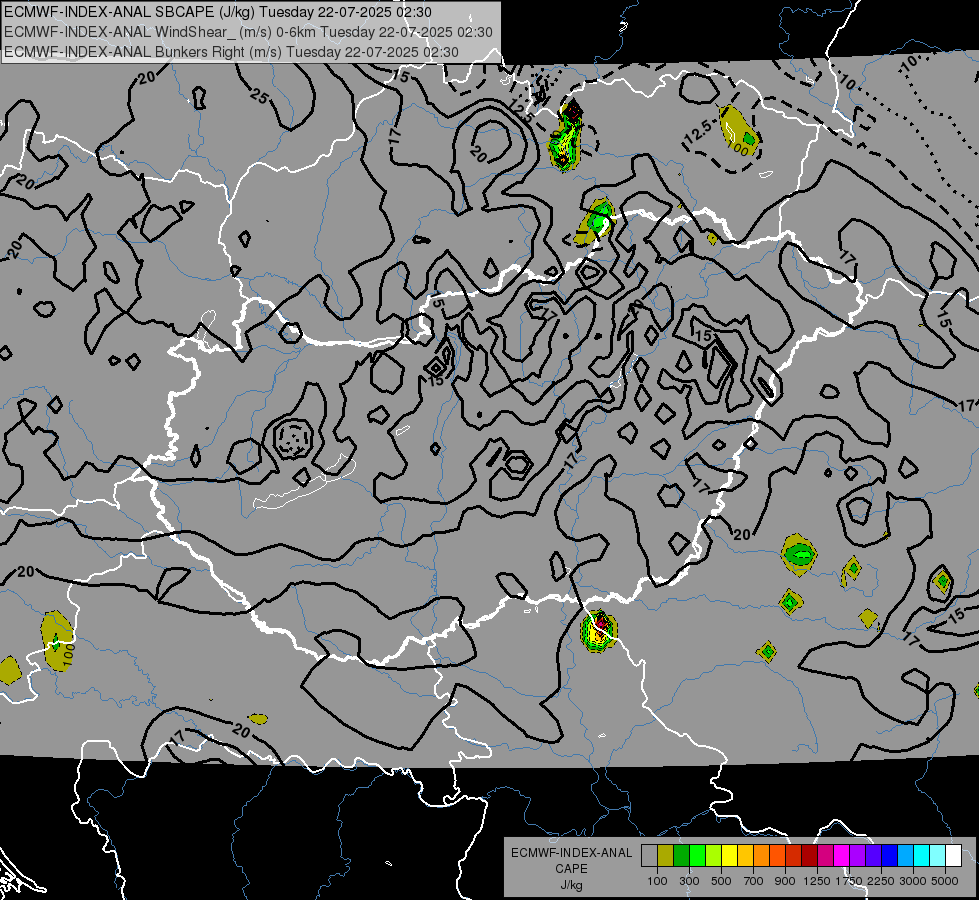Click the bright cyan legend swatch
The width and height of the screenshot is (979, 900).
(922, 856)
